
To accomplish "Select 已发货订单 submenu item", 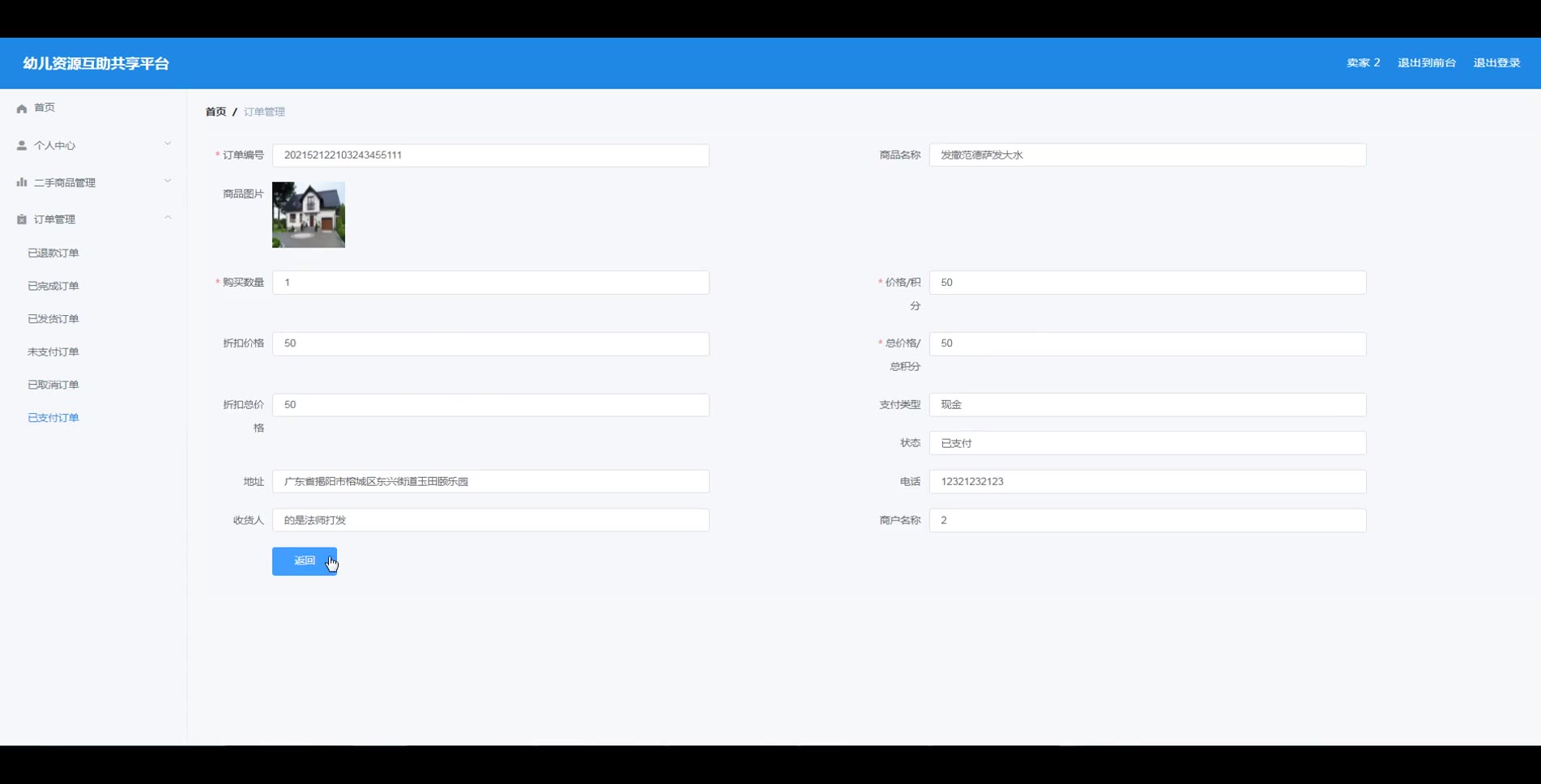I will [x=53, y=319].
